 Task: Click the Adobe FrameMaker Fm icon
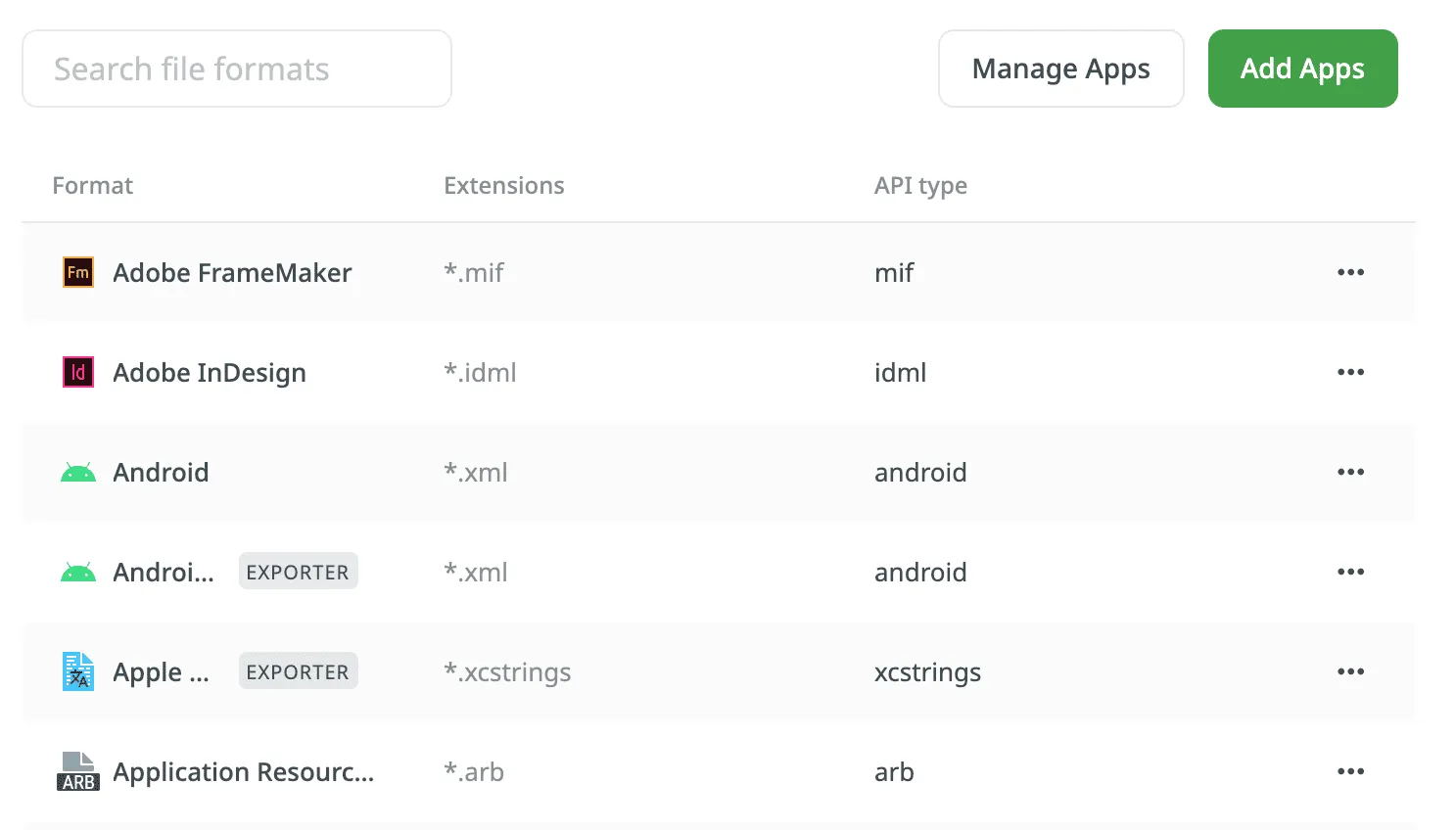pyautogui.click(x=77, y=273)
